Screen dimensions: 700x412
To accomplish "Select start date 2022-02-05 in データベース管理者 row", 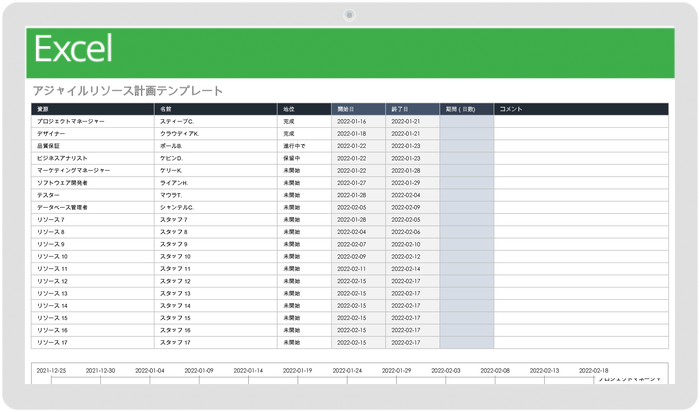I will [358, 207].
